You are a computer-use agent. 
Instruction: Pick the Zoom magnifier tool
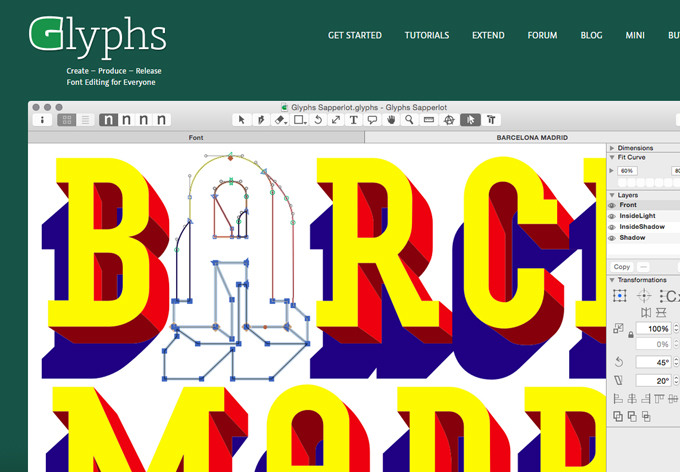pos(409,120)
